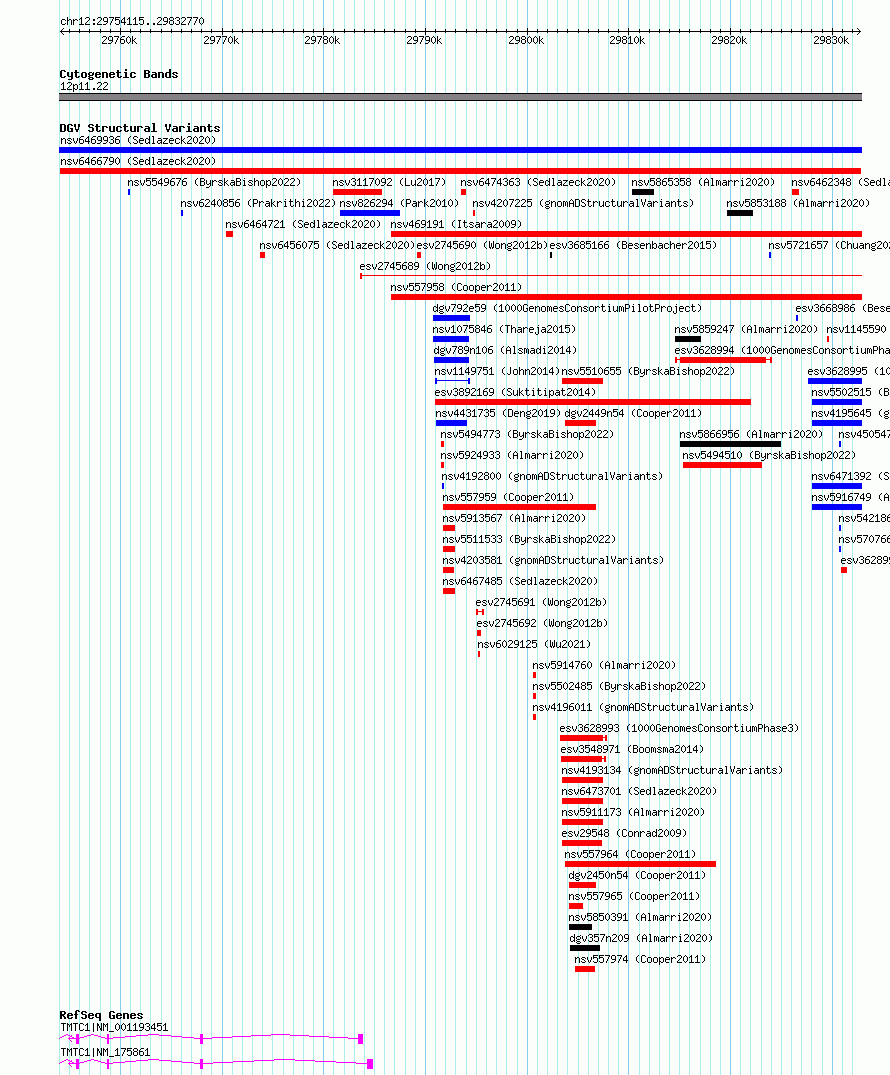Open esv2745692 (Wong2012b) variant

click(542, 624)
